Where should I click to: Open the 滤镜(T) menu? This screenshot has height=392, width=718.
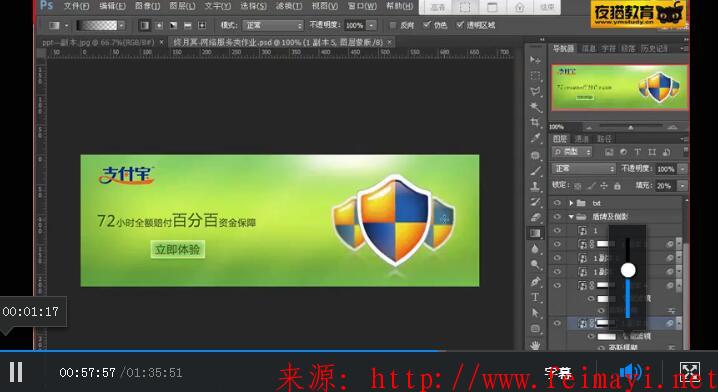(289, 6)
